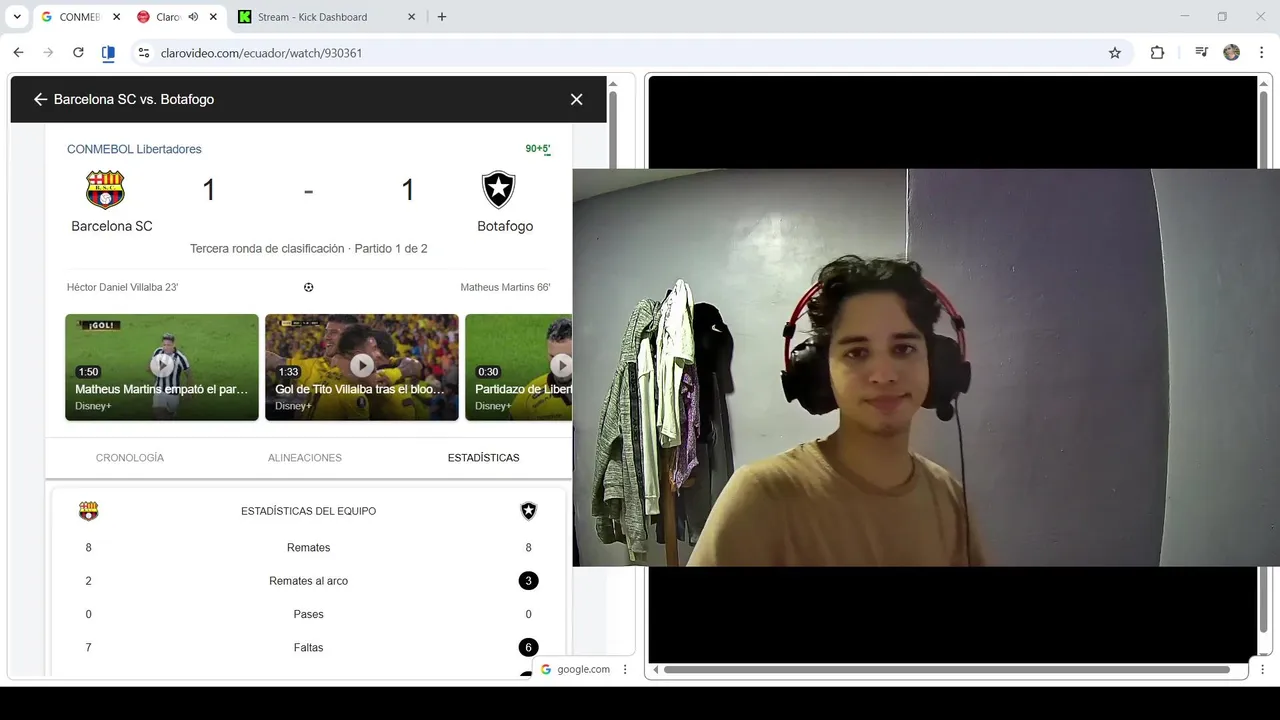The width and height of the screenshot is (1280, 720).
Task: Close the CONMEBOL Google tab
Action: (x=116, y=17)
